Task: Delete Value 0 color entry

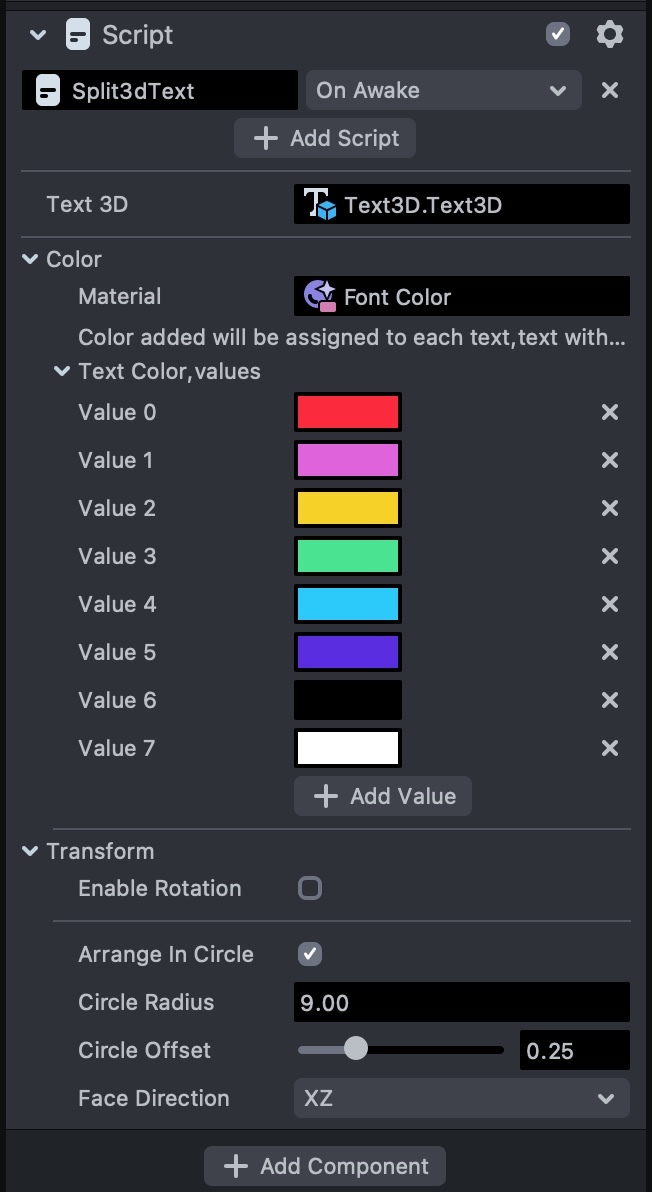Action: [x=609, y=412]
